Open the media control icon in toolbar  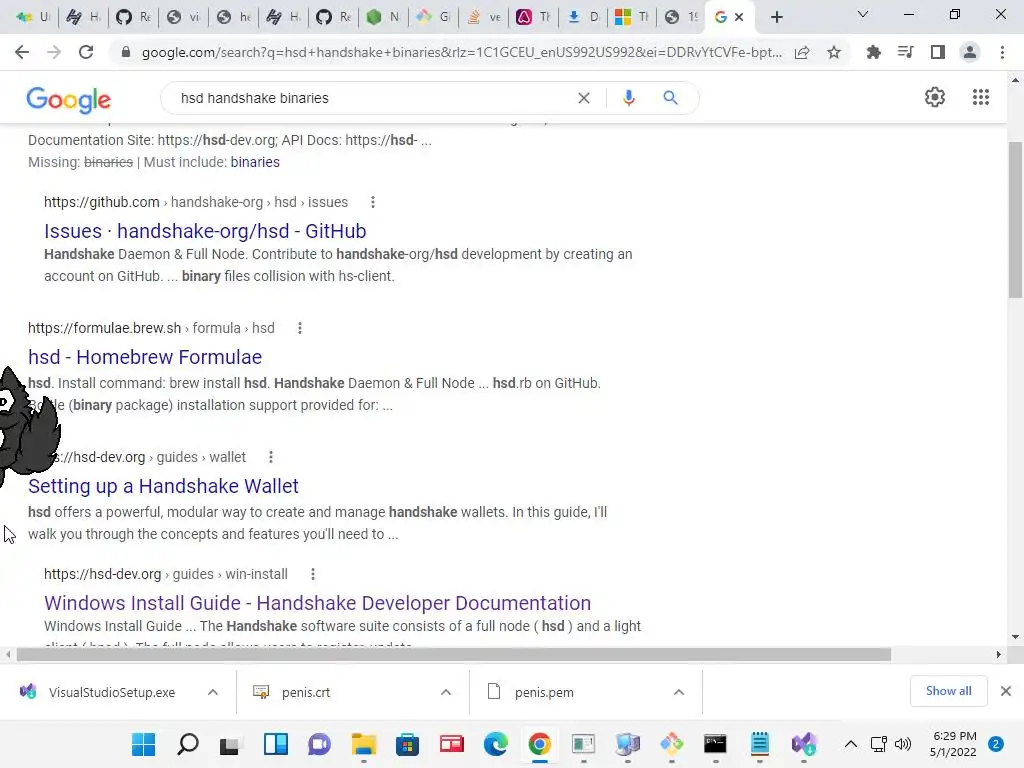pyautogui.click(x=905, y=52)
